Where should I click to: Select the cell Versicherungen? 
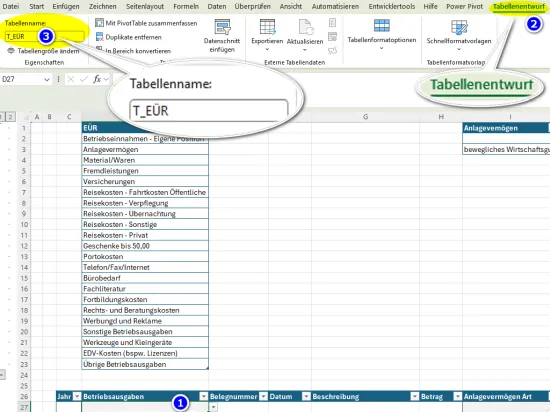click(x=145, y=181)
